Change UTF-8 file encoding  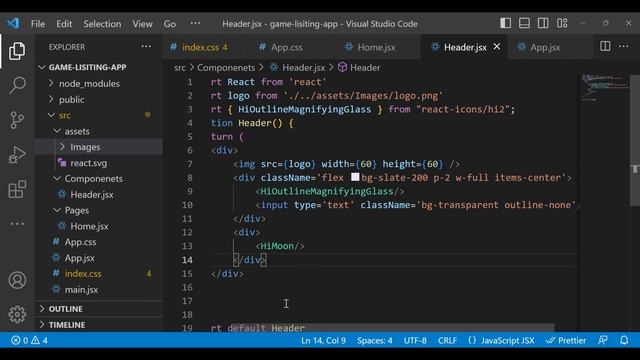(415, 340)
